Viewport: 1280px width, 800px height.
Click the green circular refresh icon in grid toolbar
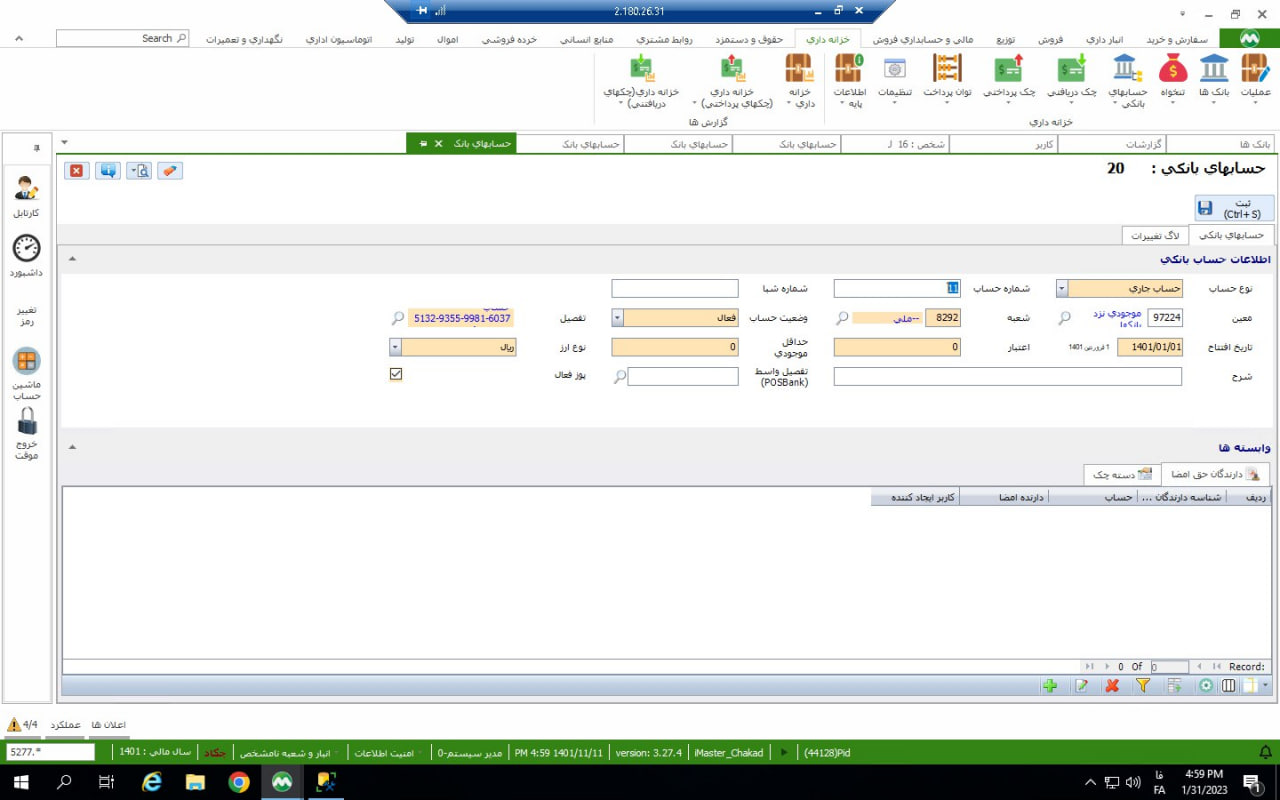click(x=1206, y=686)
